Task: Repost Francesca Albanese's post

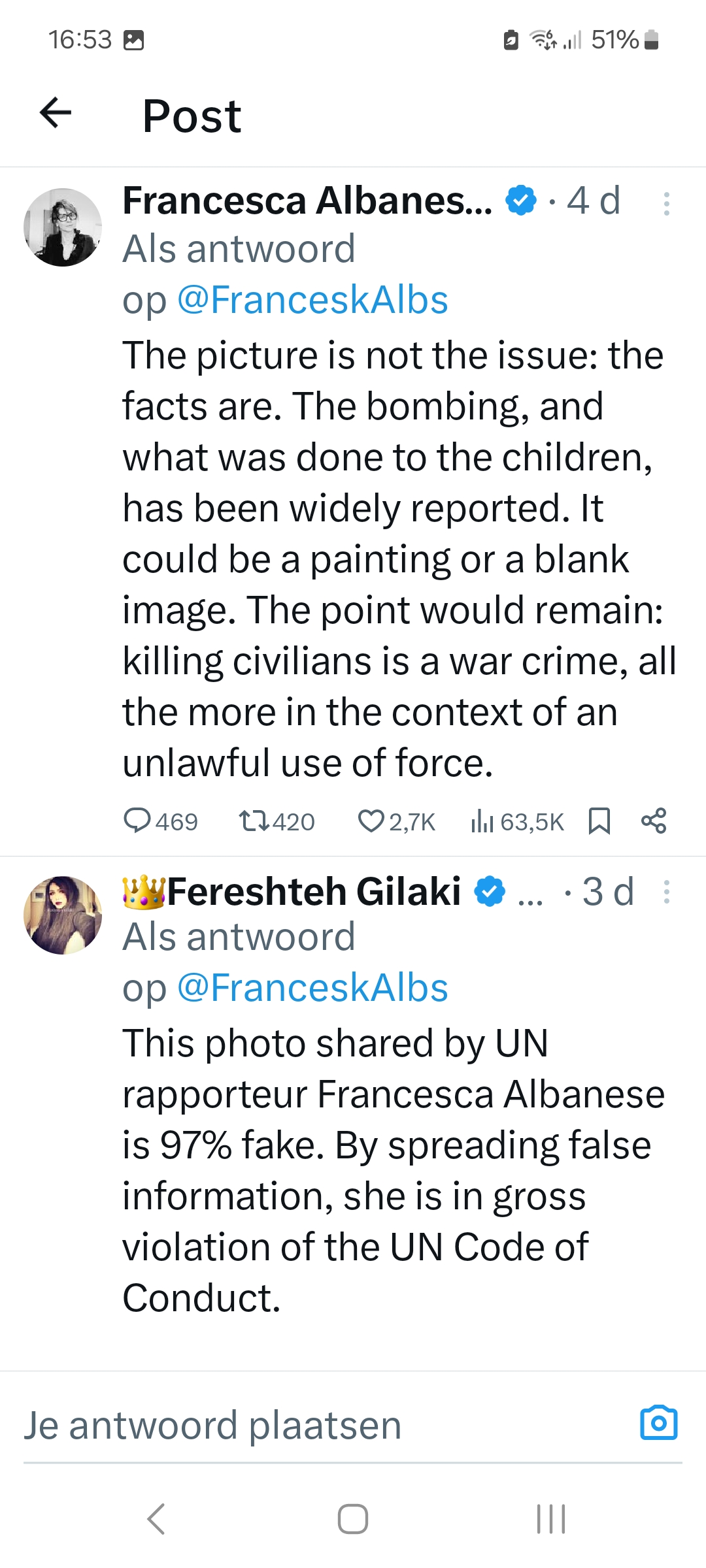Action: tap(254, 821)
